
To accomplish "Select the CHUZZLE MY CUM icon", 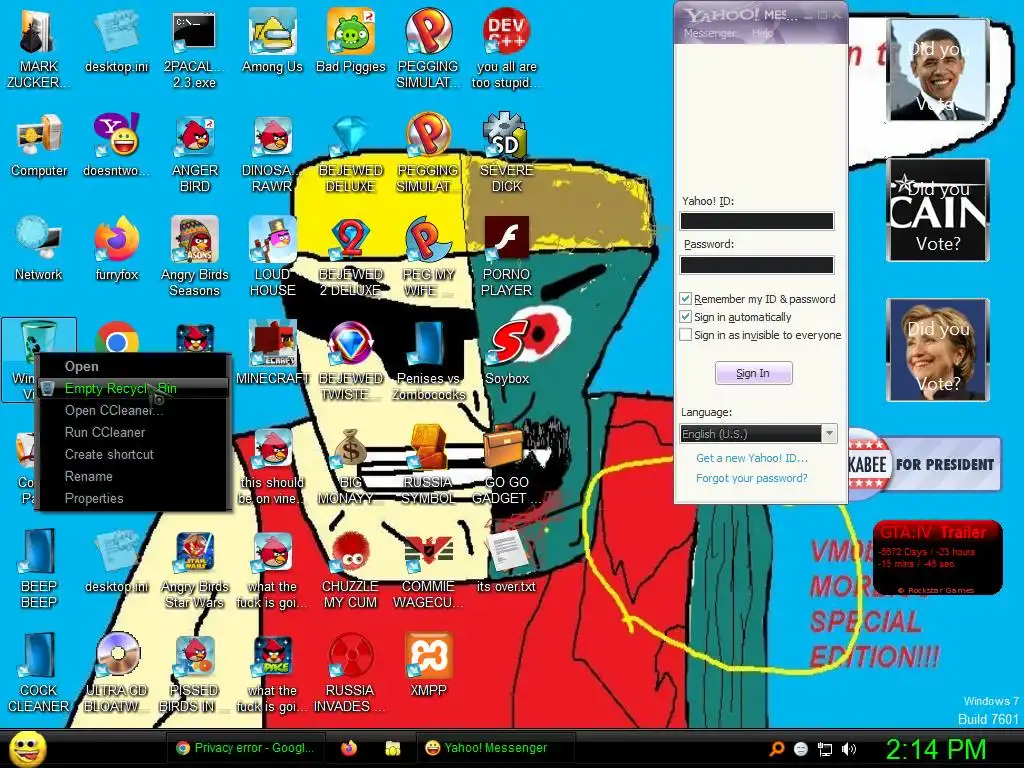I will click(351, 569).
